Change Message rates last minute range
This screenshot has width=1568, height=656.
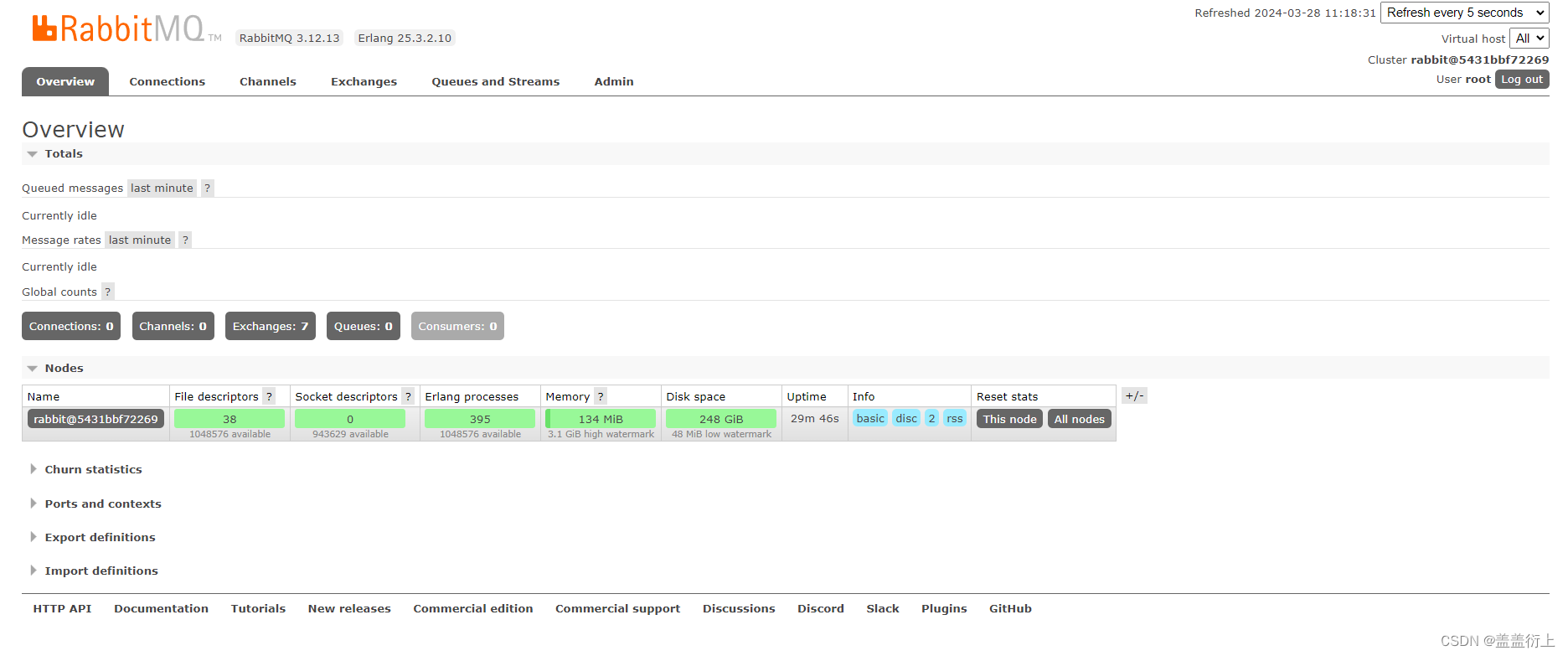(140, 240)
